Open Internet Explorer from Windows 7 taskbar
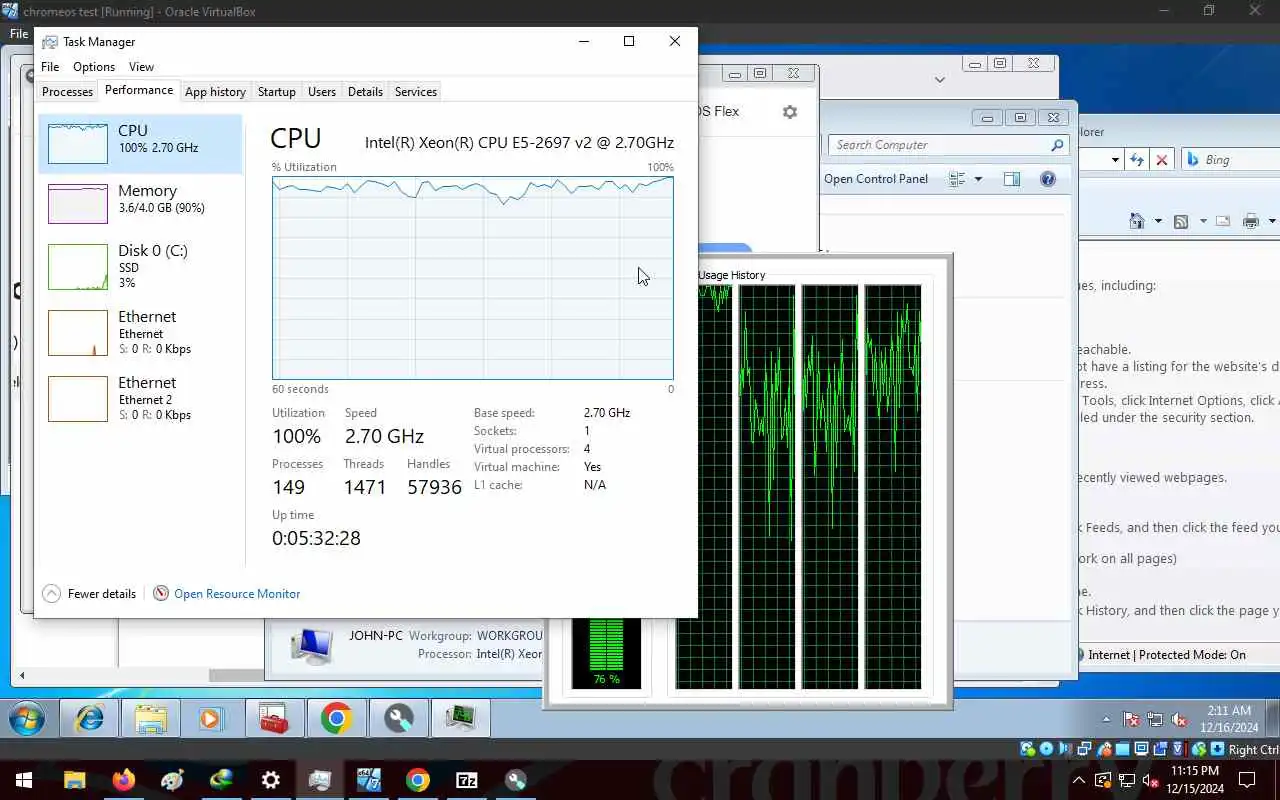 90,718
